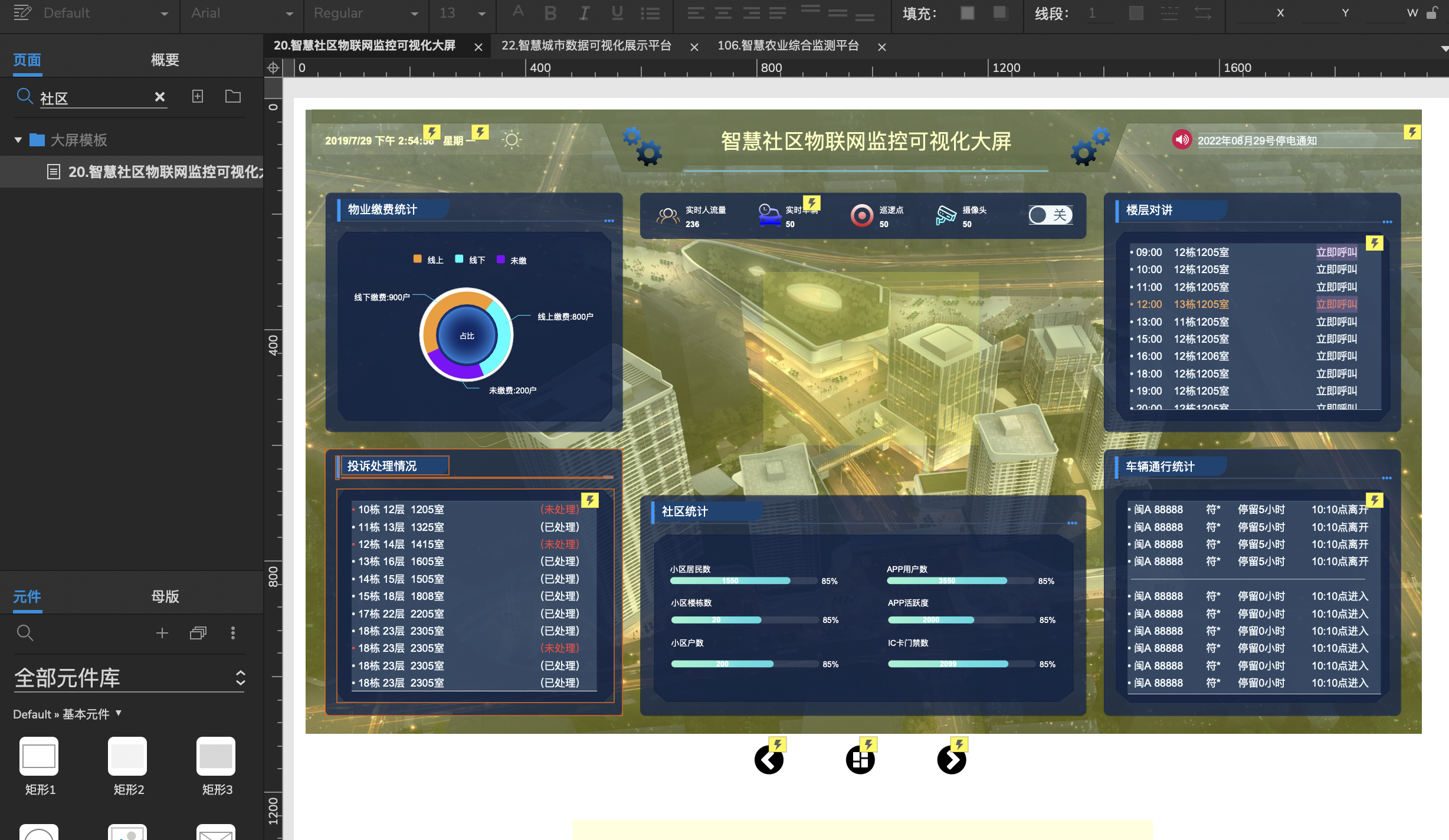This screenshot has height=840, width=1449.
Task: Click the add folder icon
Action: click(x=233, y=96)
